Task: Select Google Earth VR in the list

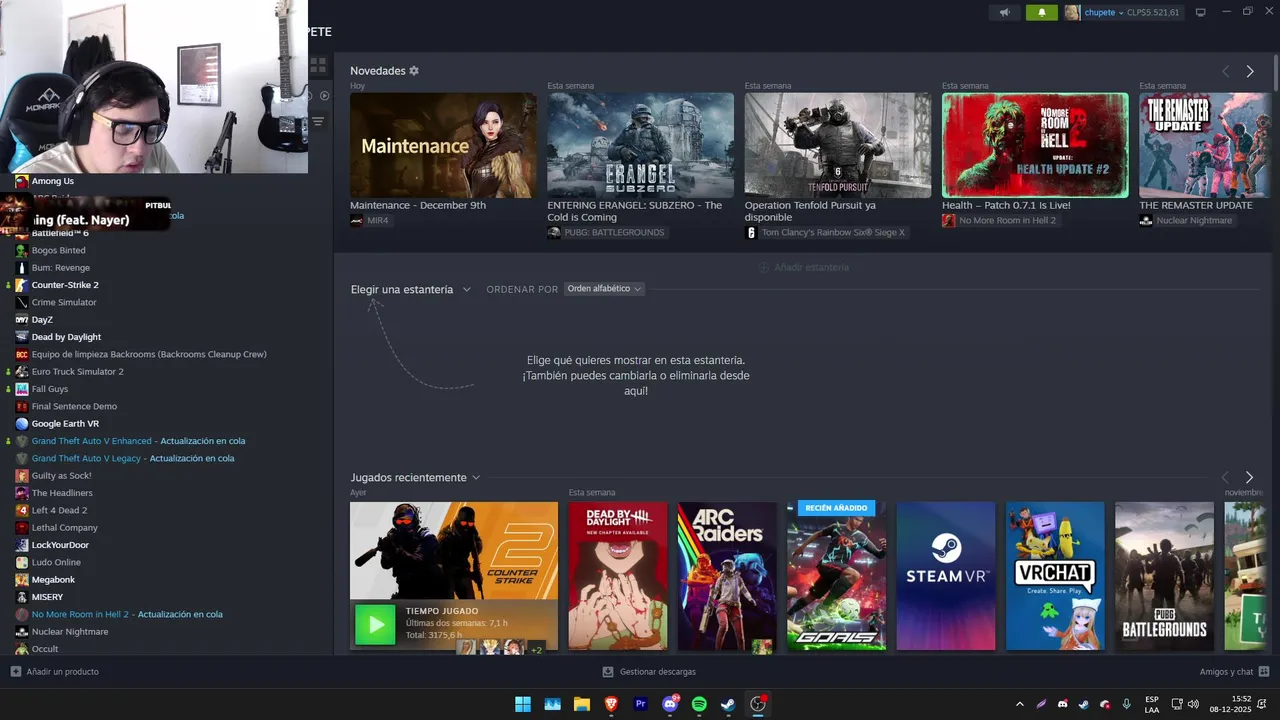Action: [x=65, y=424]
